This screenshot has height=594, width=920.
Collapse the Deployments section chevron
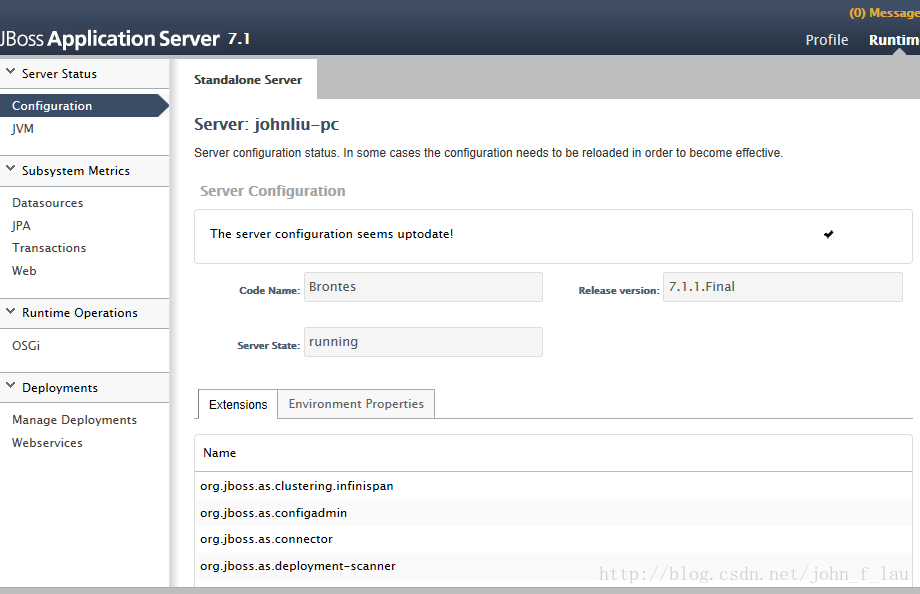click(x=10, y=386)
